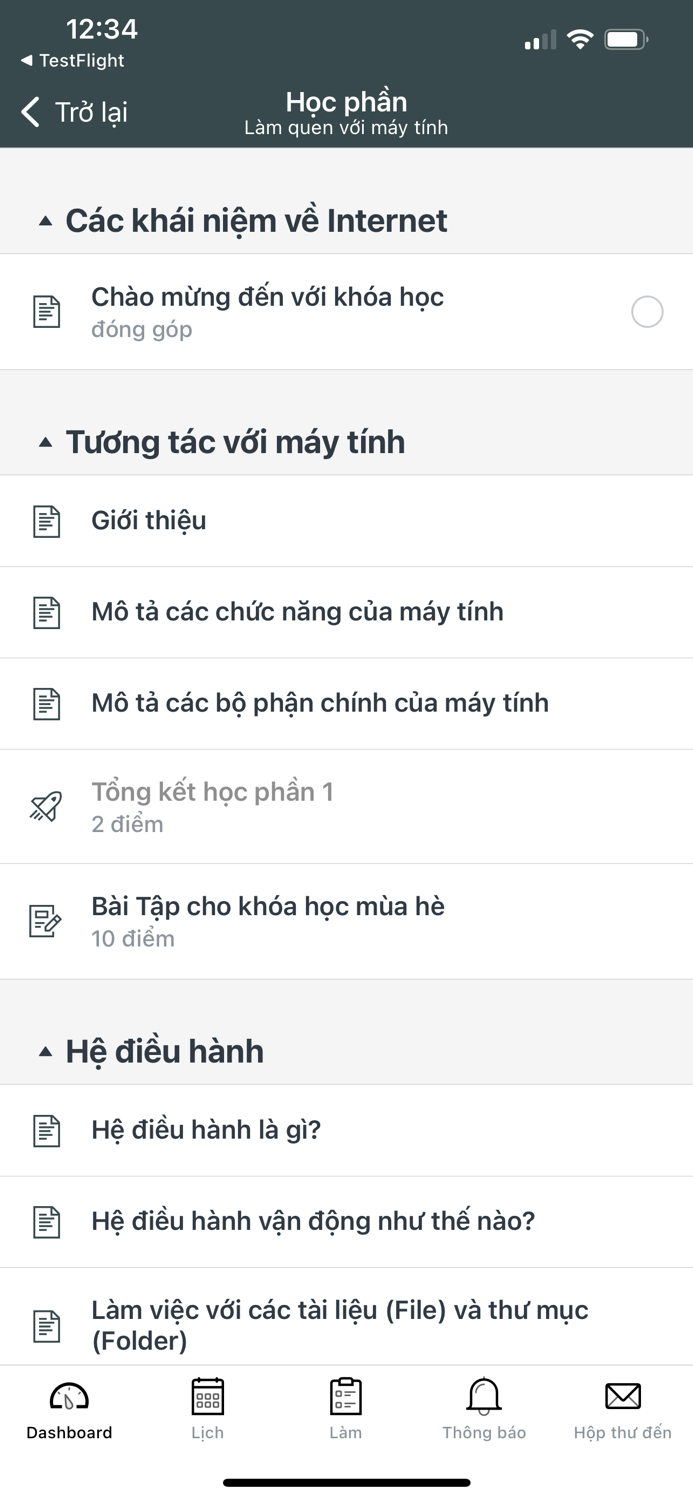
Task: Tap the assignment icon for Bài Tập cho khóa học mùa hè
Action: 46,919
